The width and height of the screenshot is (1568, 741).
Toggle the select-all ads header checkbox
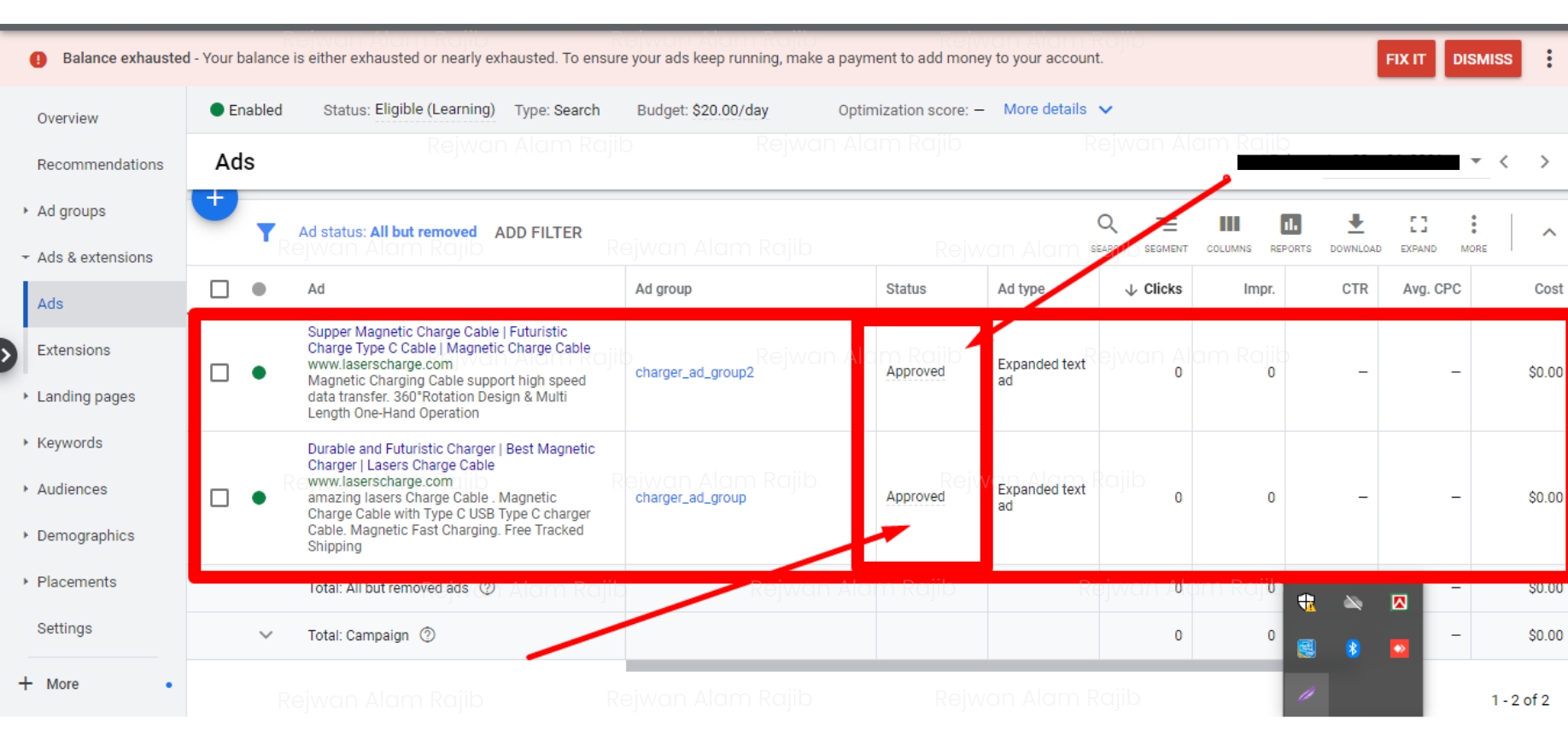(219, 289)
